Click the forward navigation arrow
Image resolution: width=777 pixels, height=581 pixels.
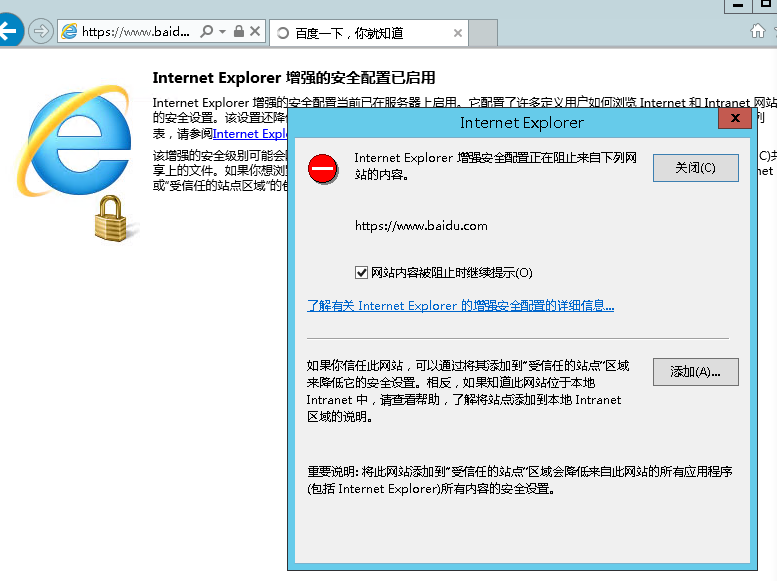[41, 31]
